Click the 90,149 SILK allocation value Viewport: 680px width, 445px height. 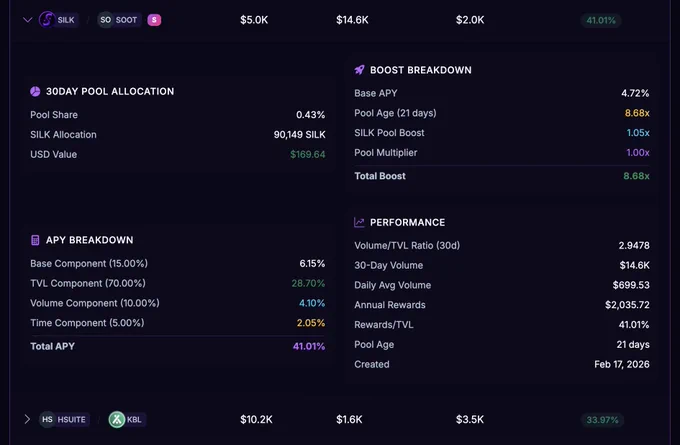click(x=299, y=135)
